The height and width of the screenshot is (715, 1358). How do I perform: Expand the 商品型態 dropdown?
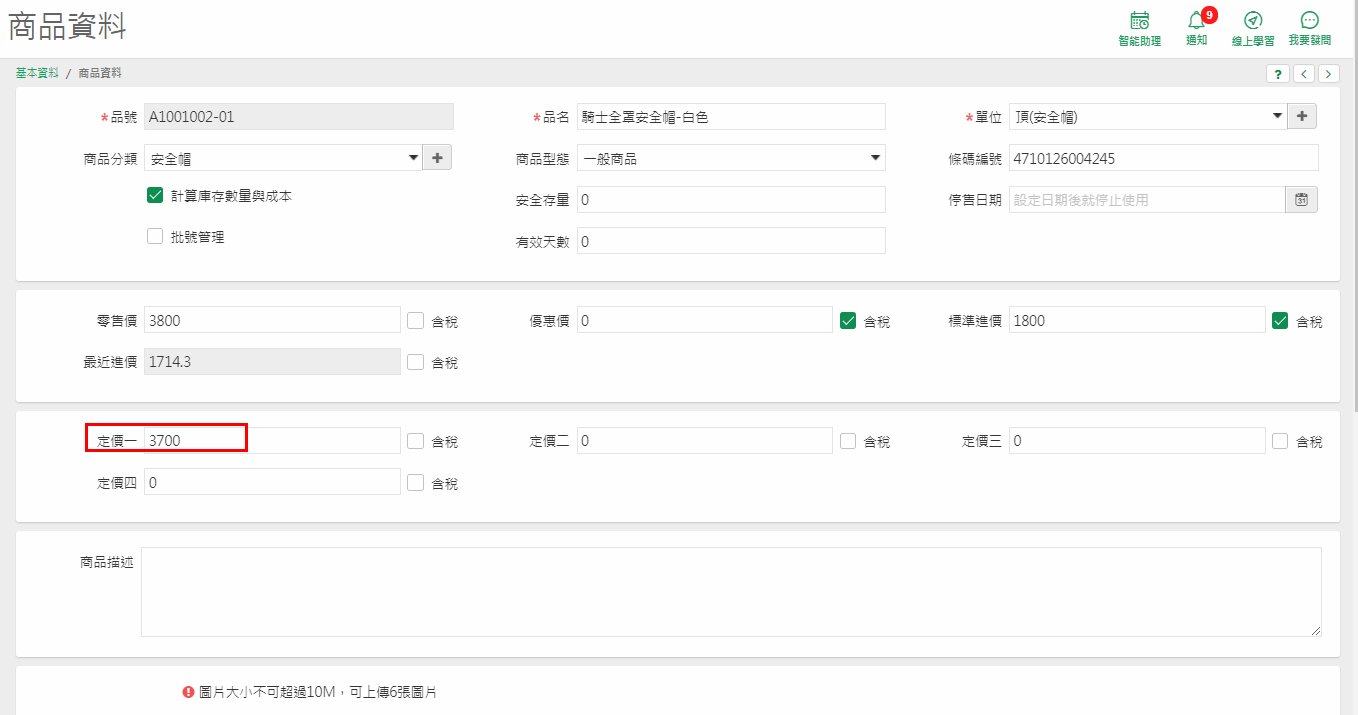876,158
